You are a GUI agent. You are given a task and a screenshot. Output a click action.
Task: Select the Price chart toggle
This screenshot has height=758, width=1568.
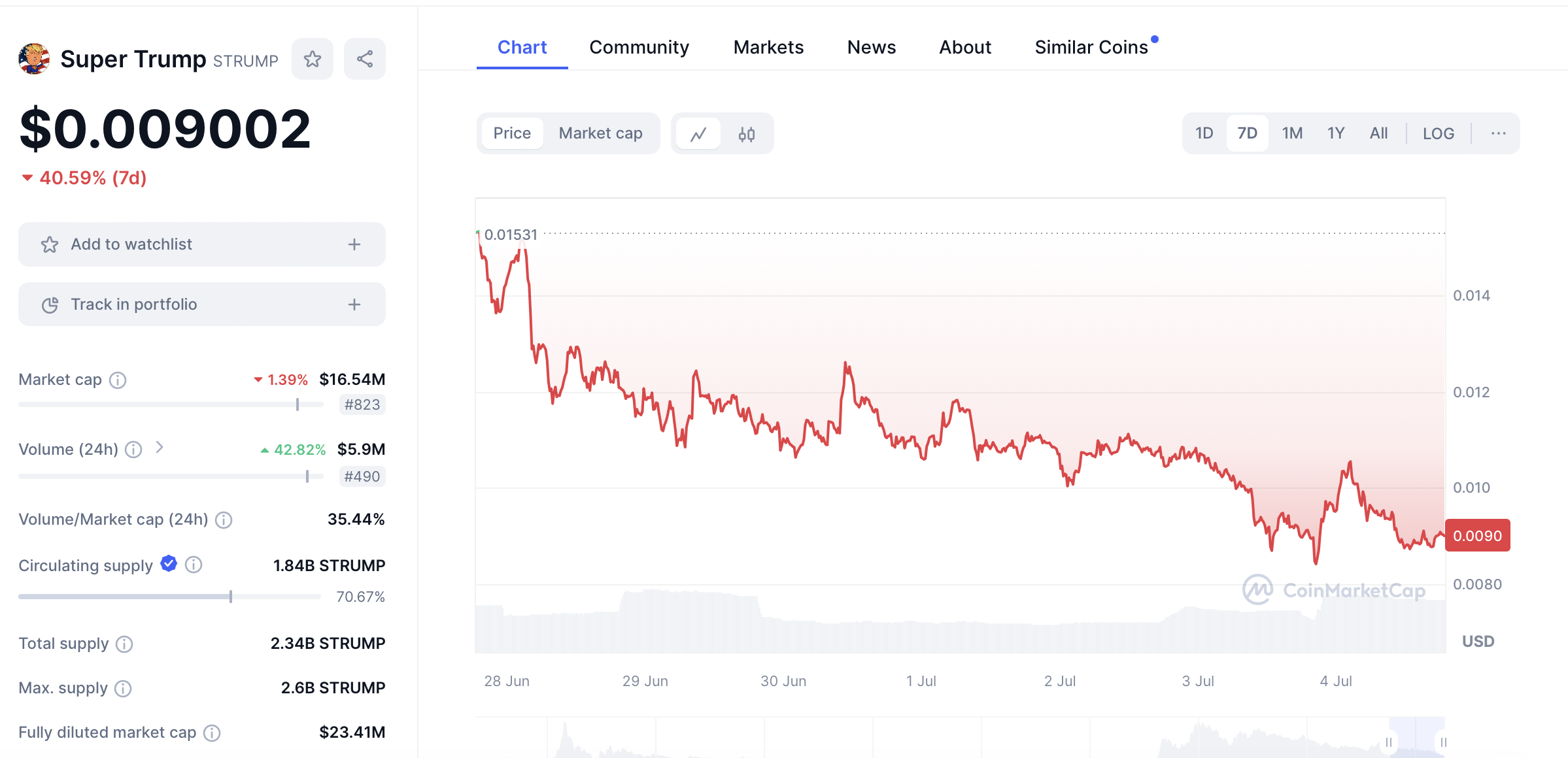[x=512, y=133]
